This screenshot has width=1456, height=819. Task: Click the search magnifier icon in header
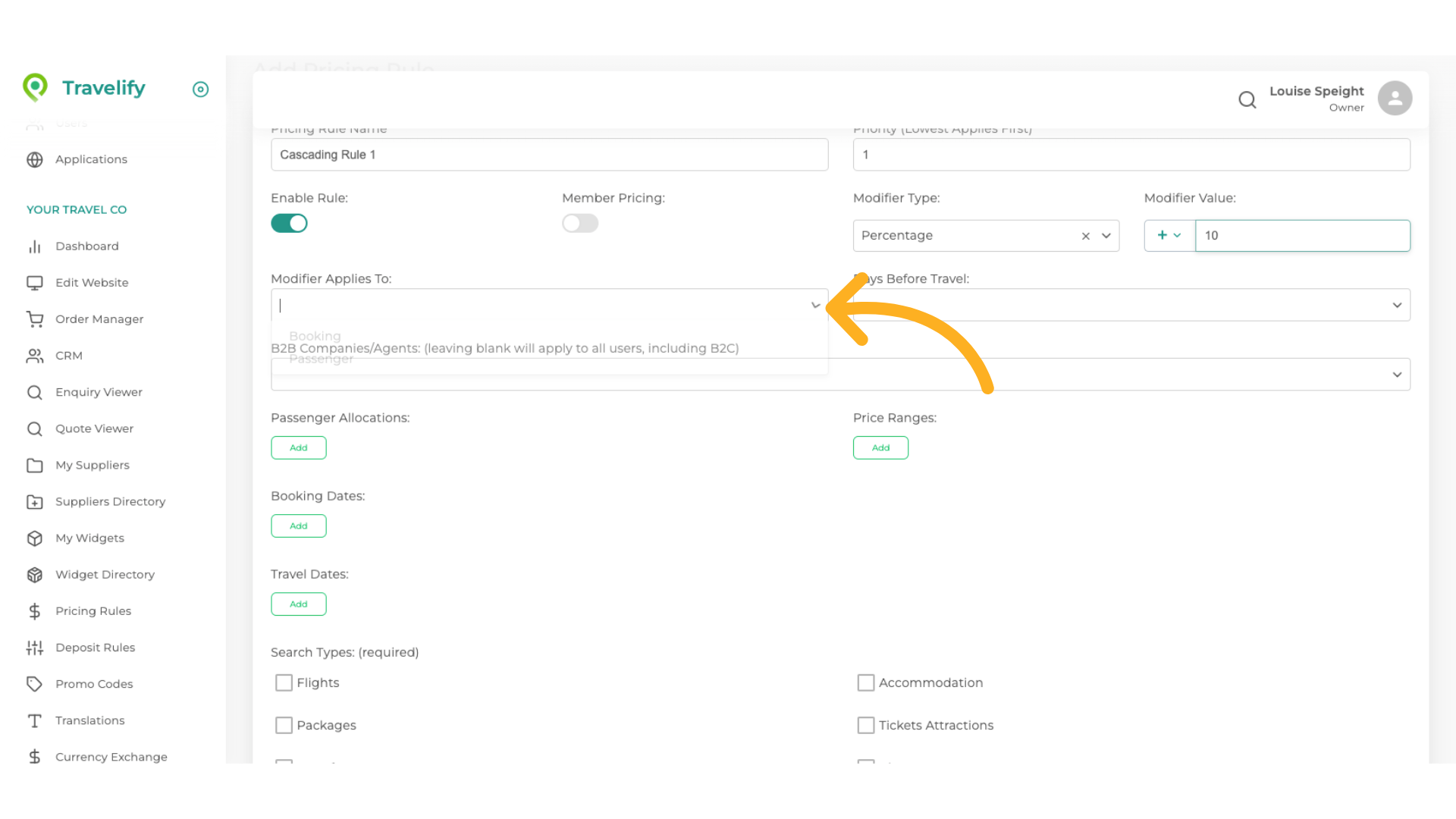pyautogui.click(x=1247, y=99)
